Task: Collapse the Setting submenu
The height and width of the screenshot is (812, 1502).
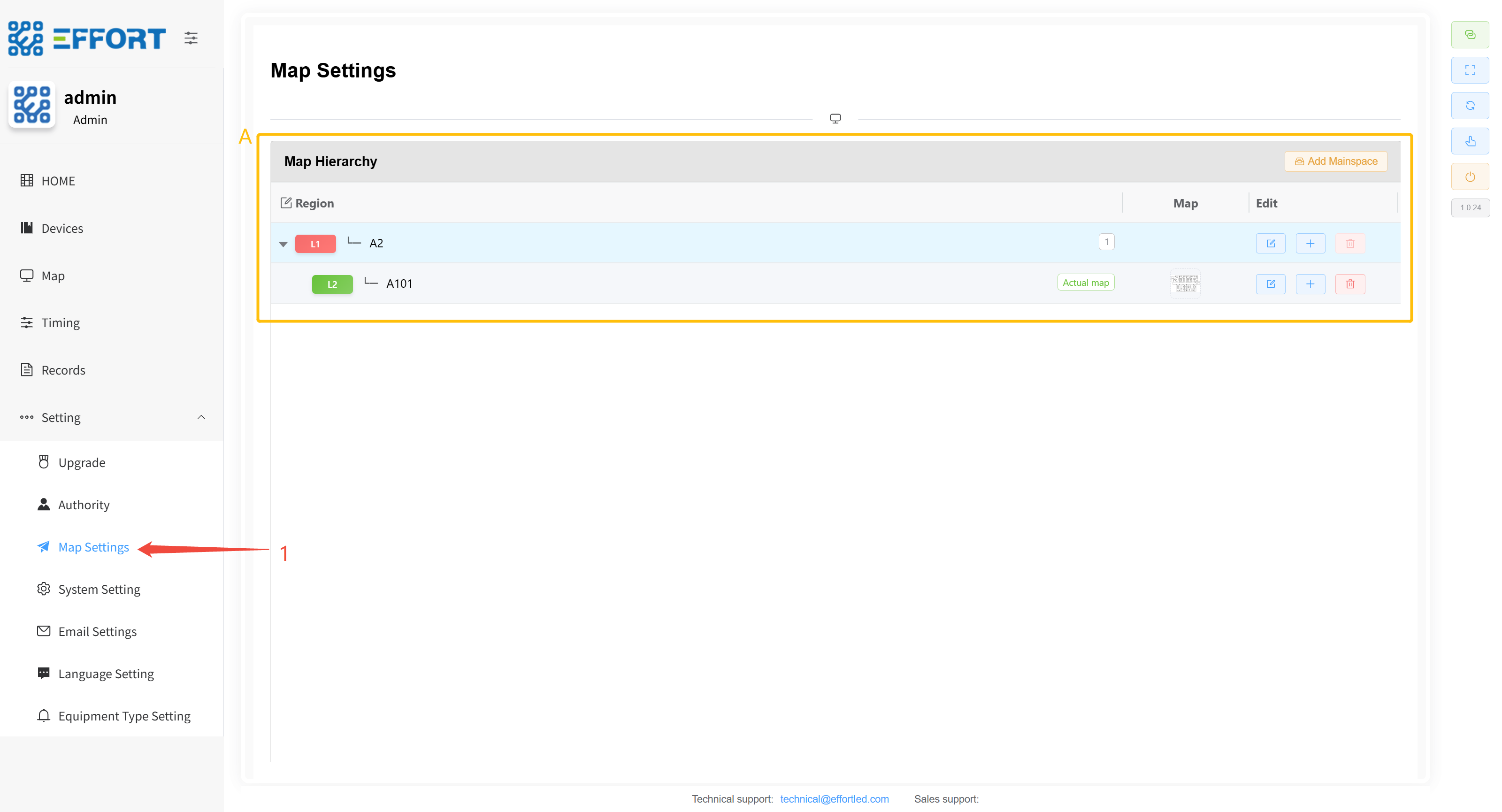Action: (201, 417)
